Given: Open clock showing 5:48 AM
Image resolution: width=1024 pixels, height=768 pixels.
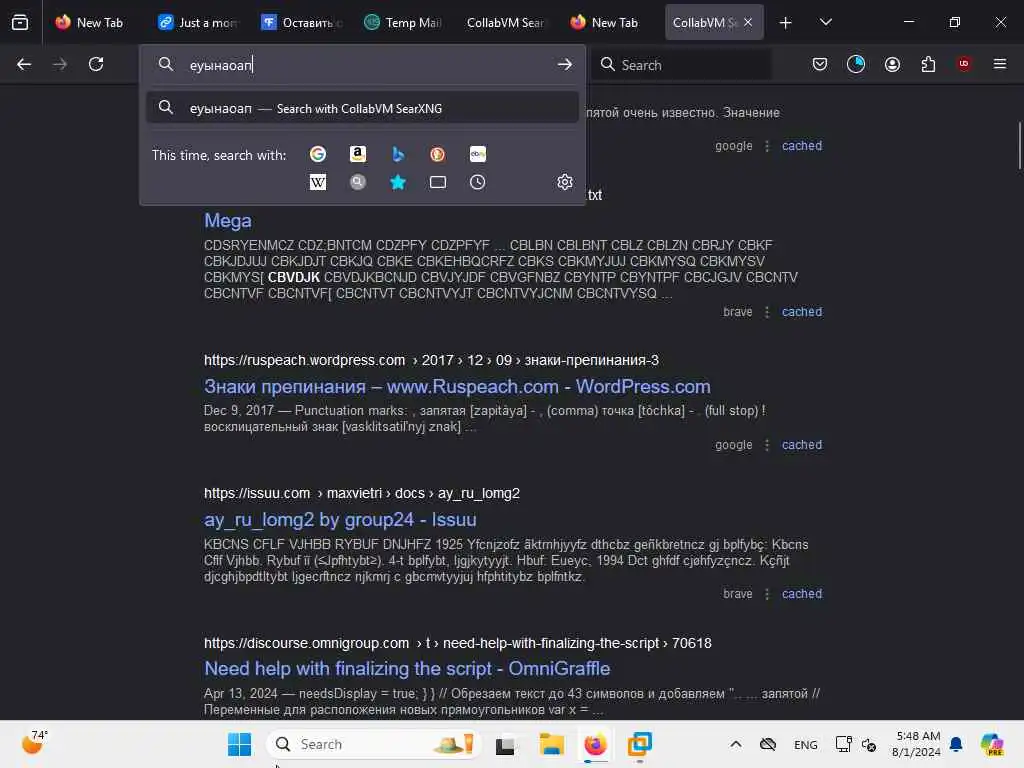Looking at the screenshot, I should (917, 744).
